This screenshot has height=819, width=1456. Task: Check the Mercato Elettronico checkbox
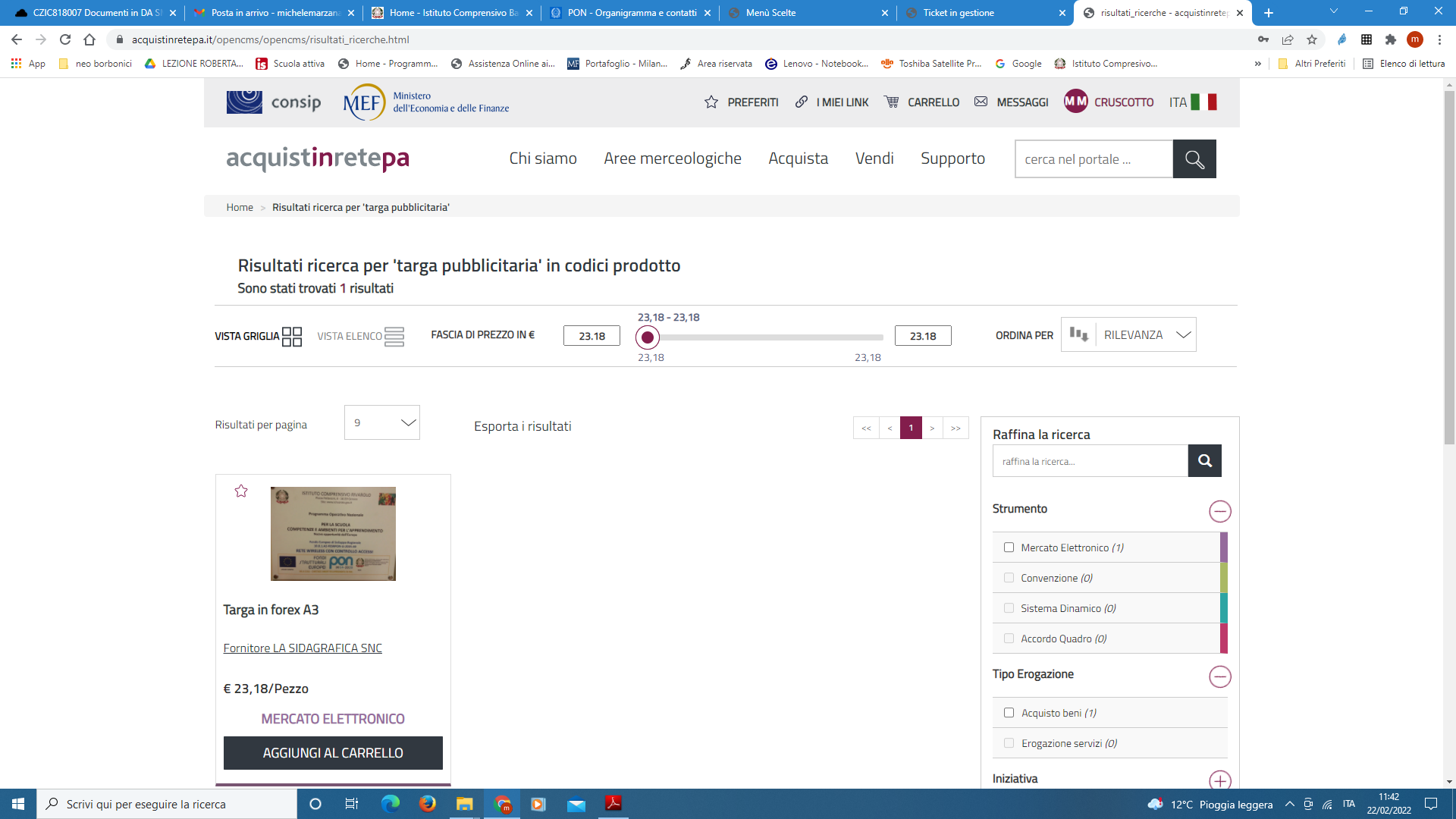(1009, 548)
